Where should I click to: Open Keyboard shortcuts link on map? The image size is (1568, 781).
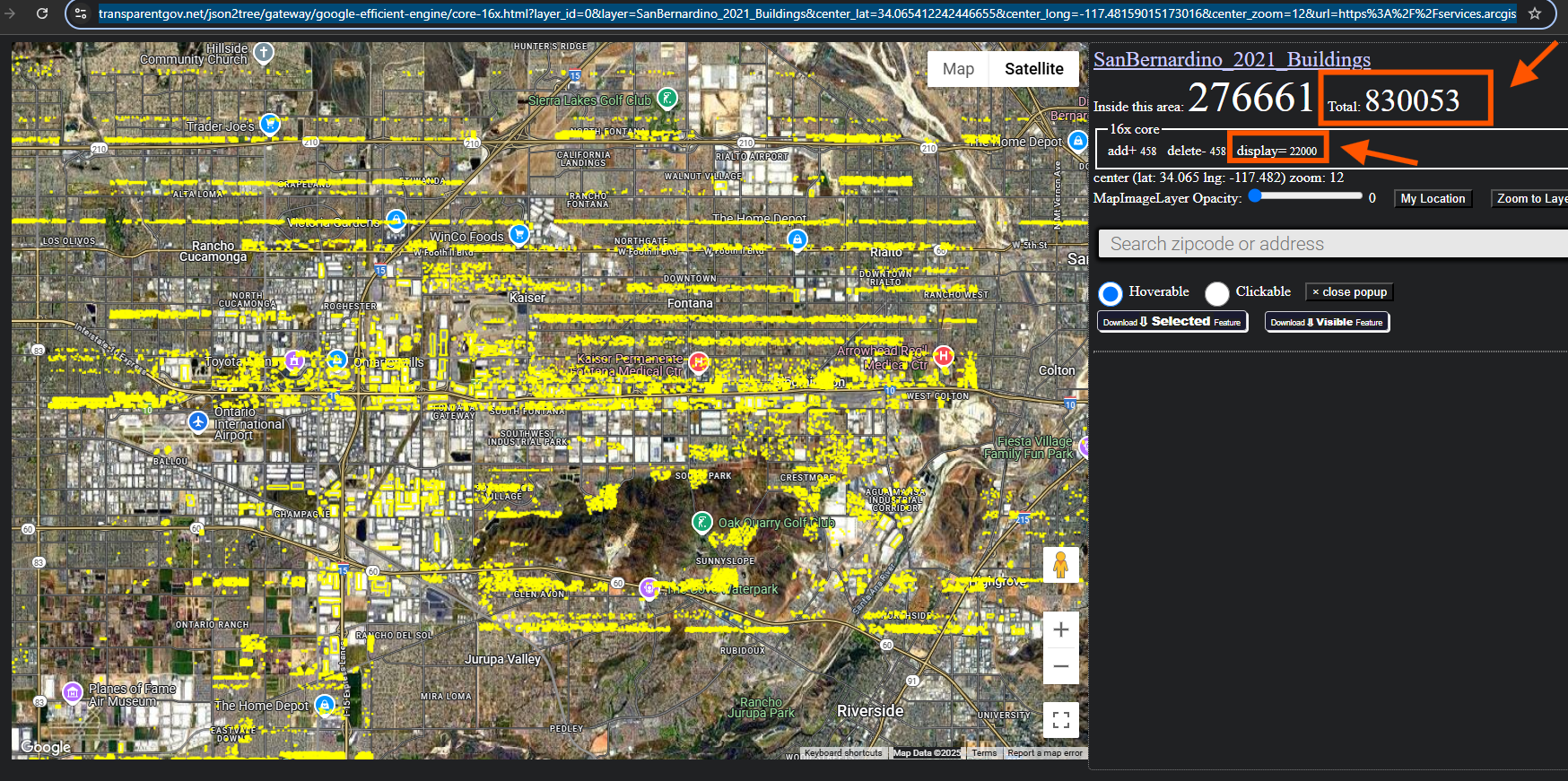[843, 753]
